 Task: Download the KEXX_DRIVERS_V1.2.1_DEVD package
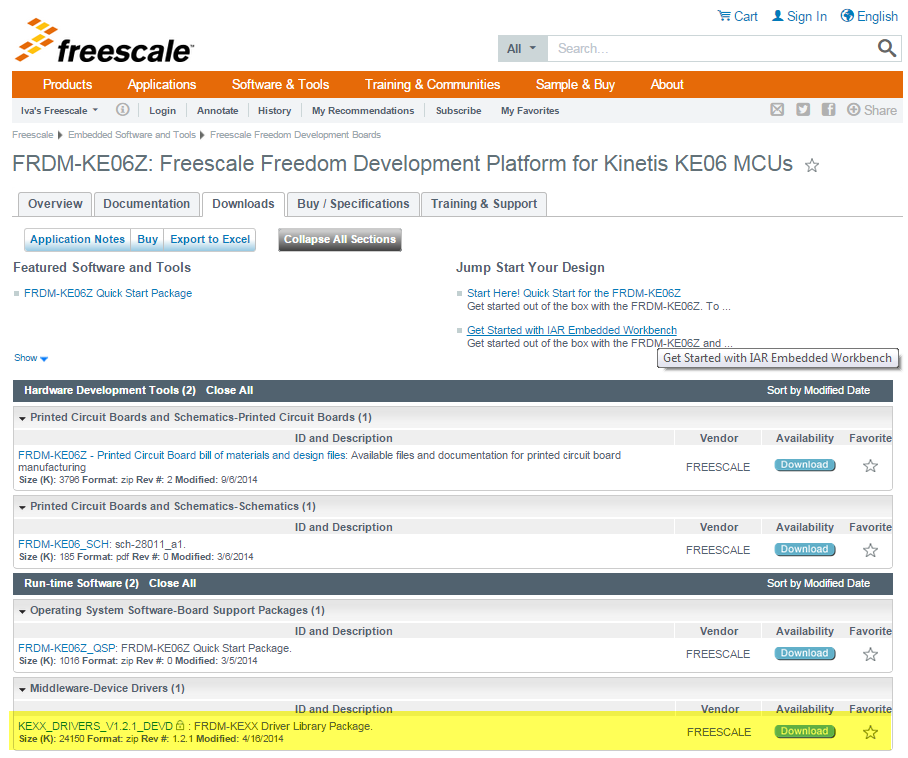pyautogui.click(x=804, y=732)
